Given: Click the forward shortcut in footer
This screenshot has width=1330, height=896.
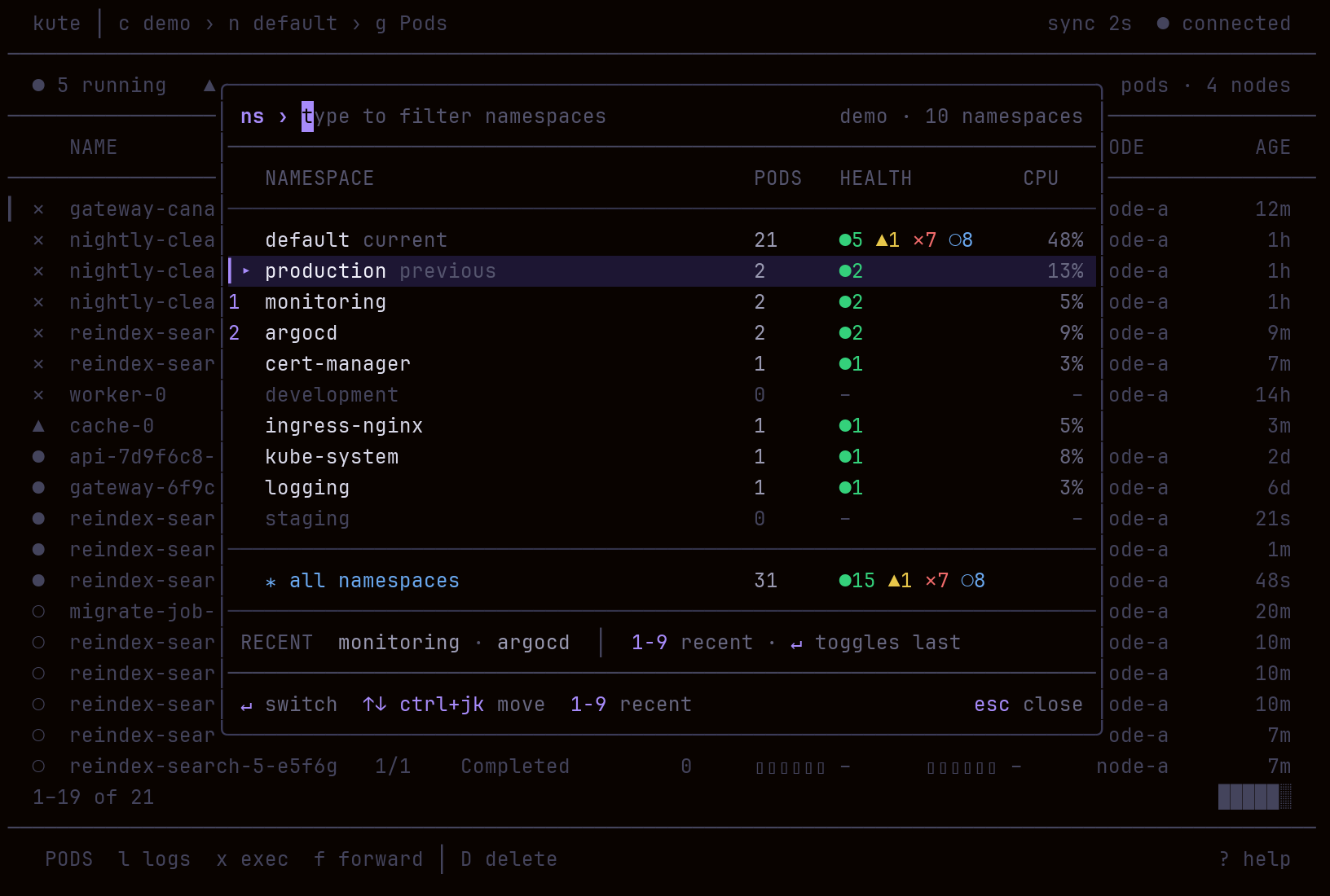Looking at the screenshot, I should click(x=368, y=859).
